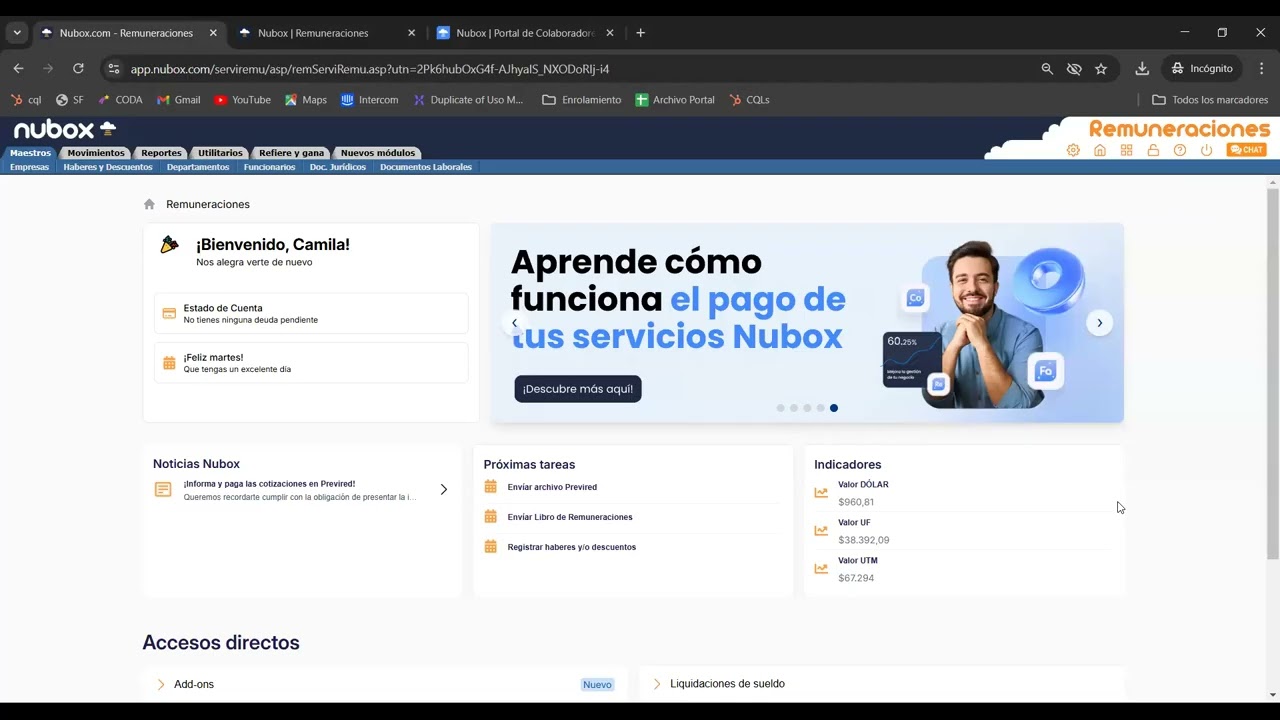Image resolution: width=1280 pixels, height=720 pixels.
Task: Open Registrar haberes y/o descuentos task
Action: point(571,547)
